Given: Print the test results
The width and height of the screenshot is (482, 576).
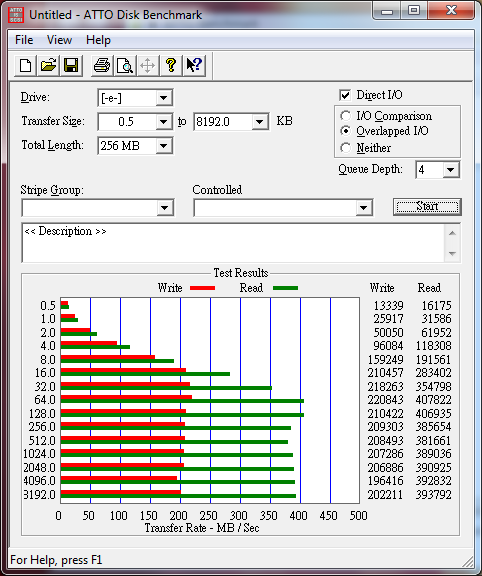Looking at the screenshot, I should click(x=102, y=66).
